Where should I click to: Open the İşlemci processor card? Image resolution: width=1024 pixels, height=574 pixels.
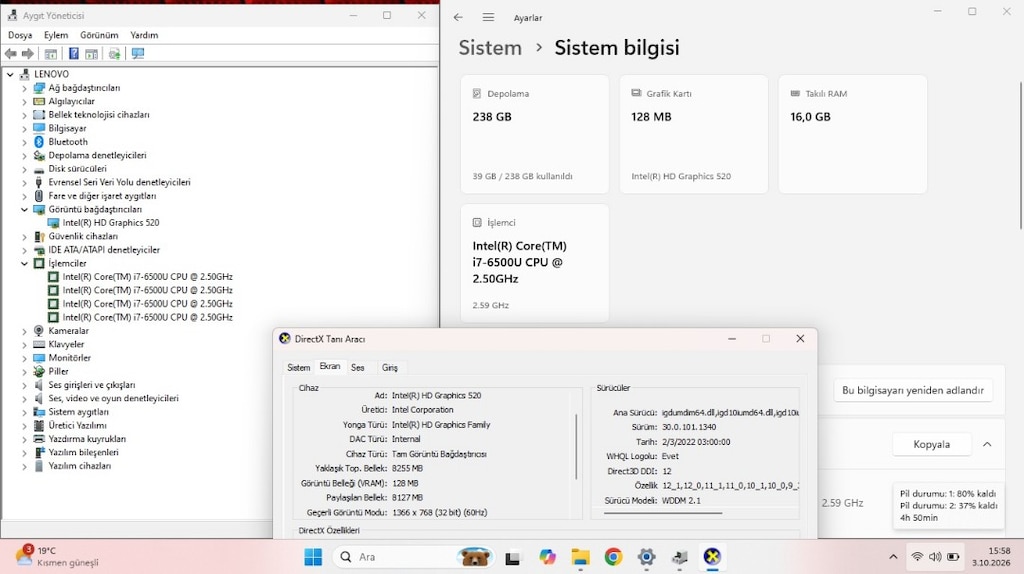534,263
